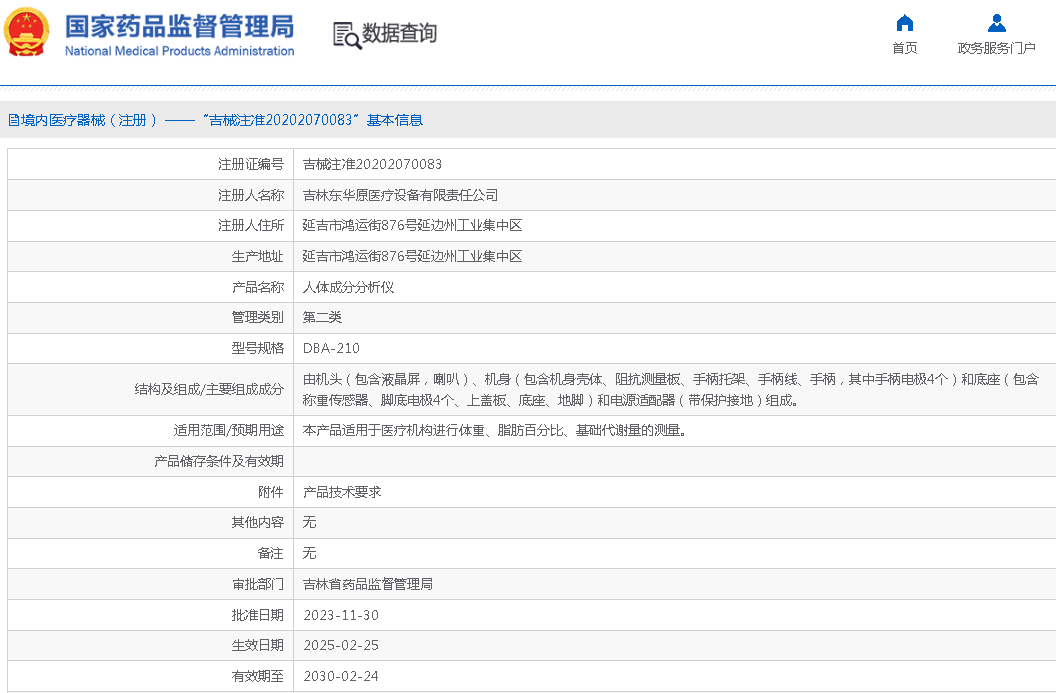Click the 附件 row label
1056x693 pixels.
click(271, 492)
